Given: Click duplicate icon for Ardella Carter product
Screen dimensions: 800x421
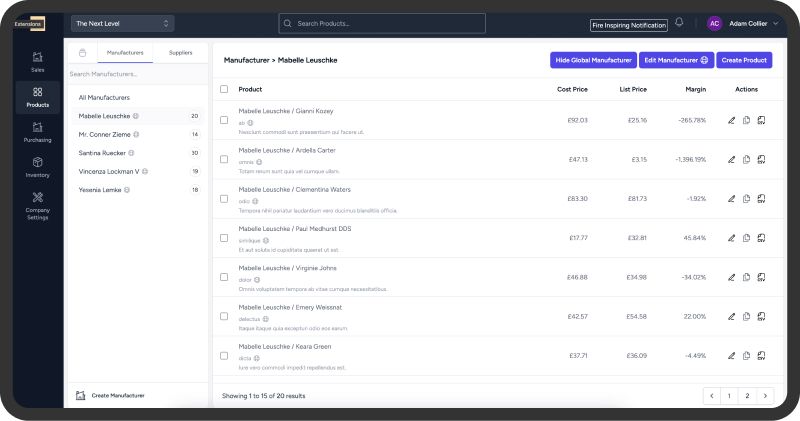Looking at the screenshot, I should [x=747, y=159].
